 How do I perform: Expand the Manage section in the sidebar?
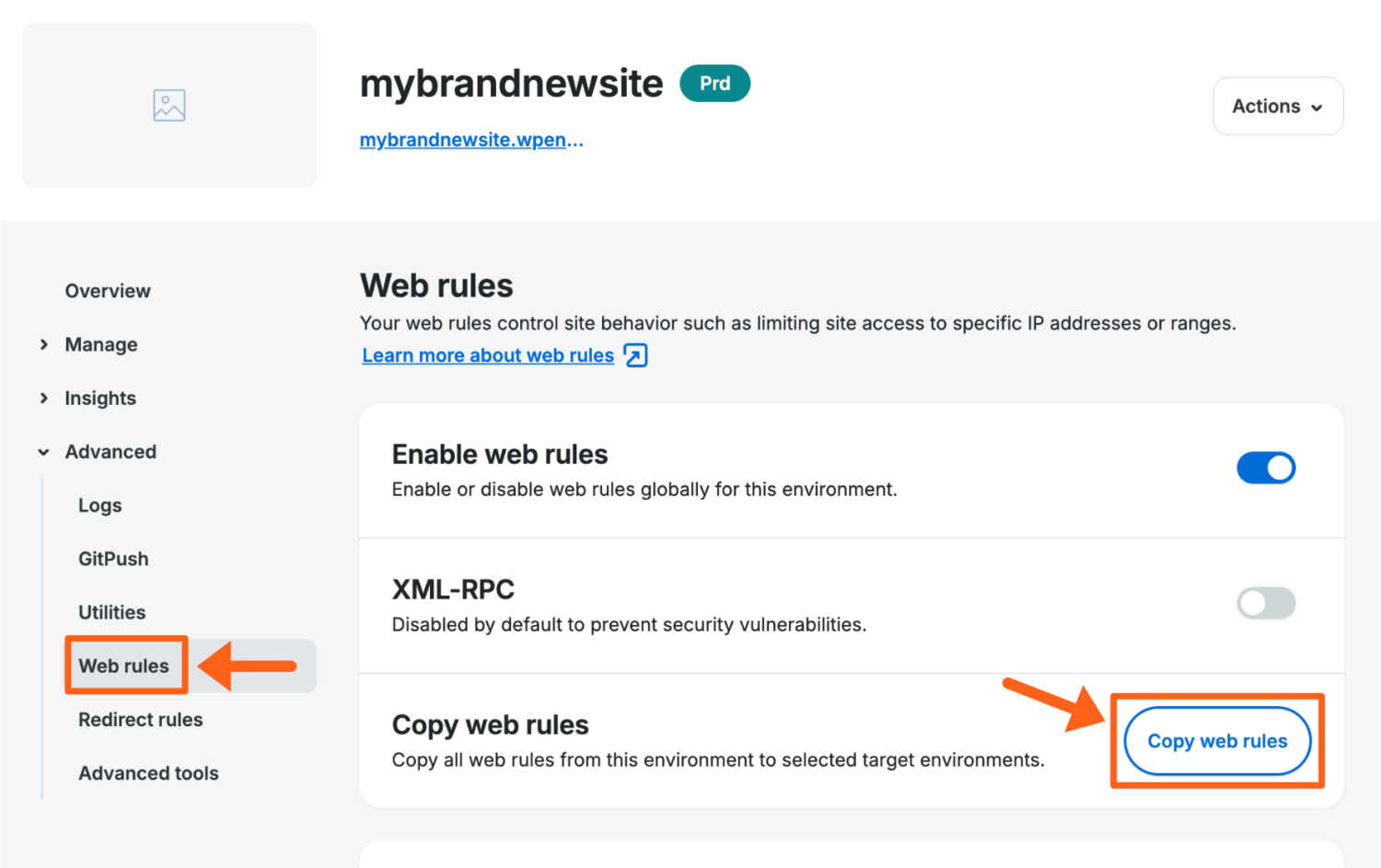[101, 344]
